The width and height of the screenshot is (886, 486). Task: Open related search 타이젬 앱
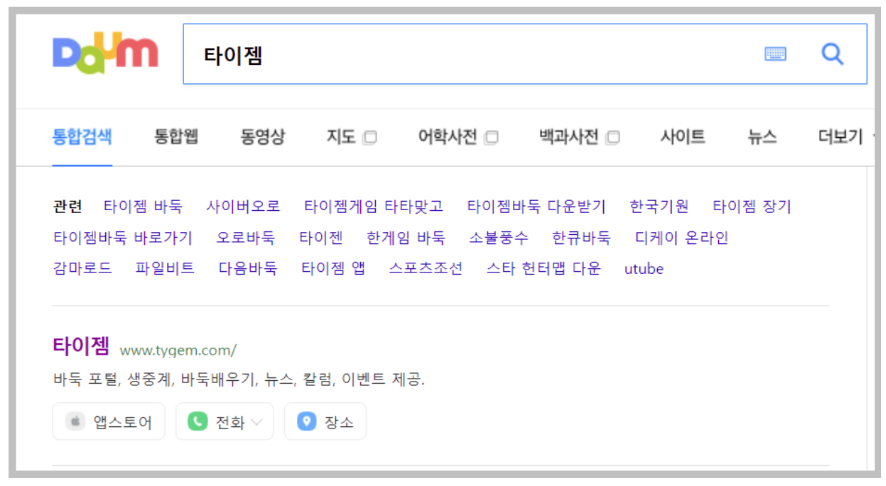point(333,268)
